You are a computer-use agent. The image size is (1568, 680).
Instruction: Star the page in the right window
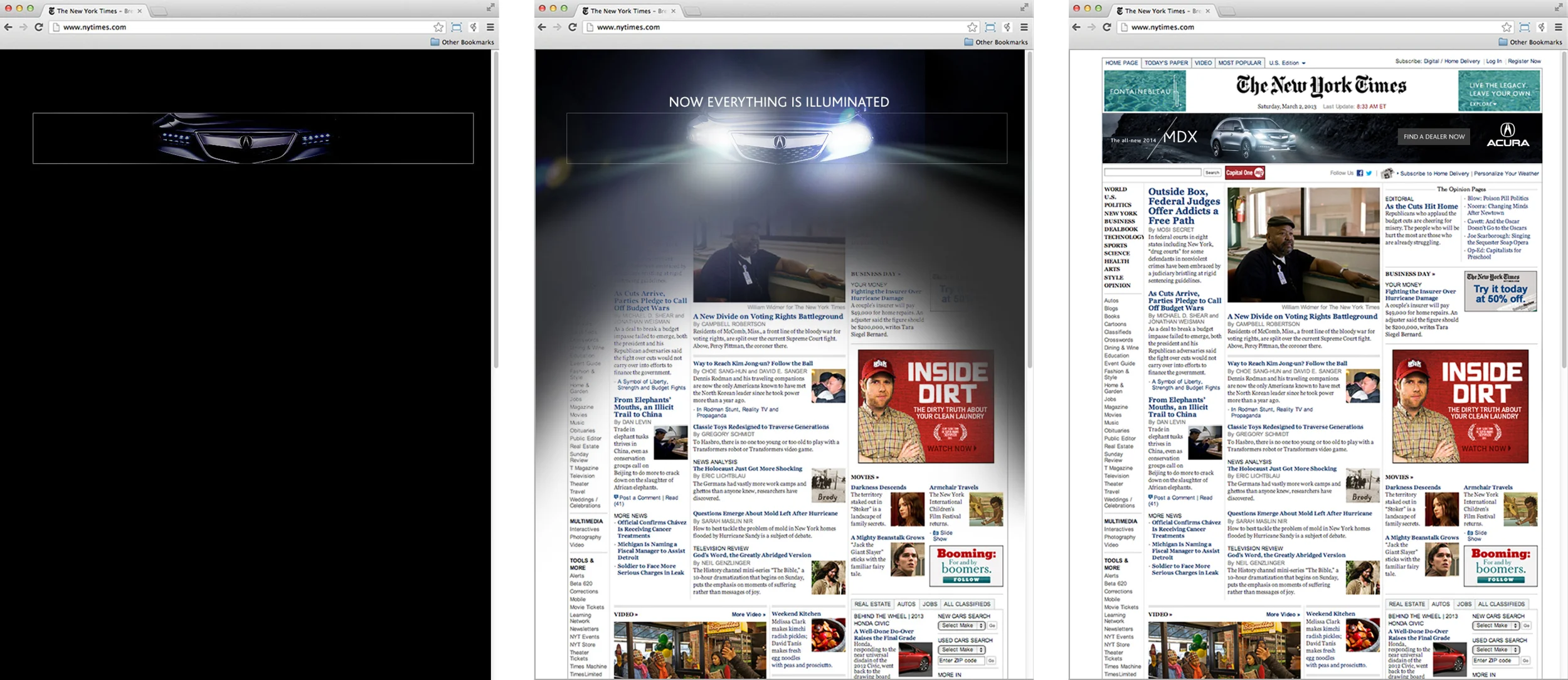click(x=1507, y=27)
